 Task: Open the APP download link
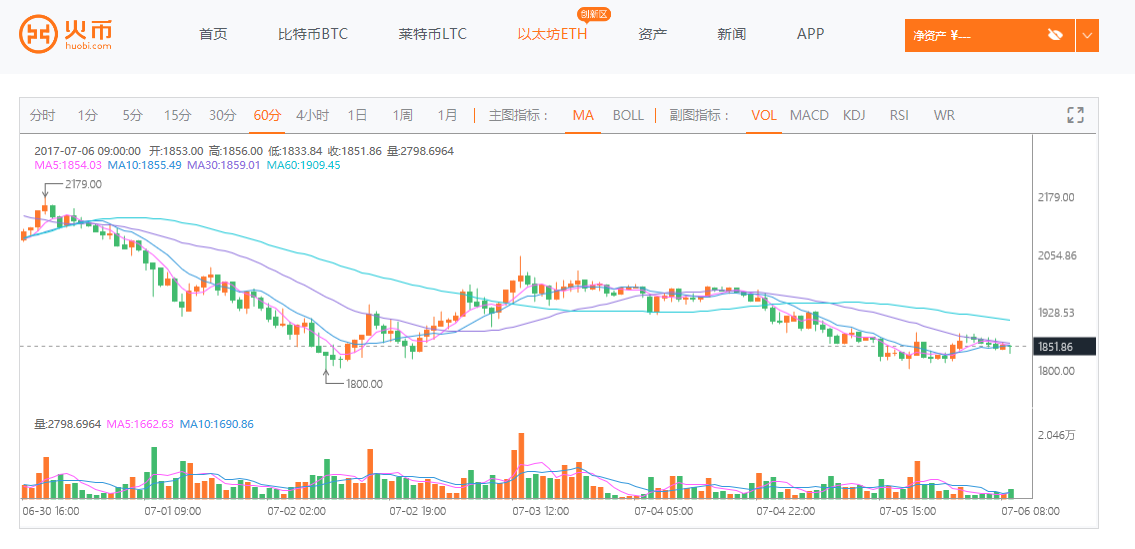tap(810, 34)
